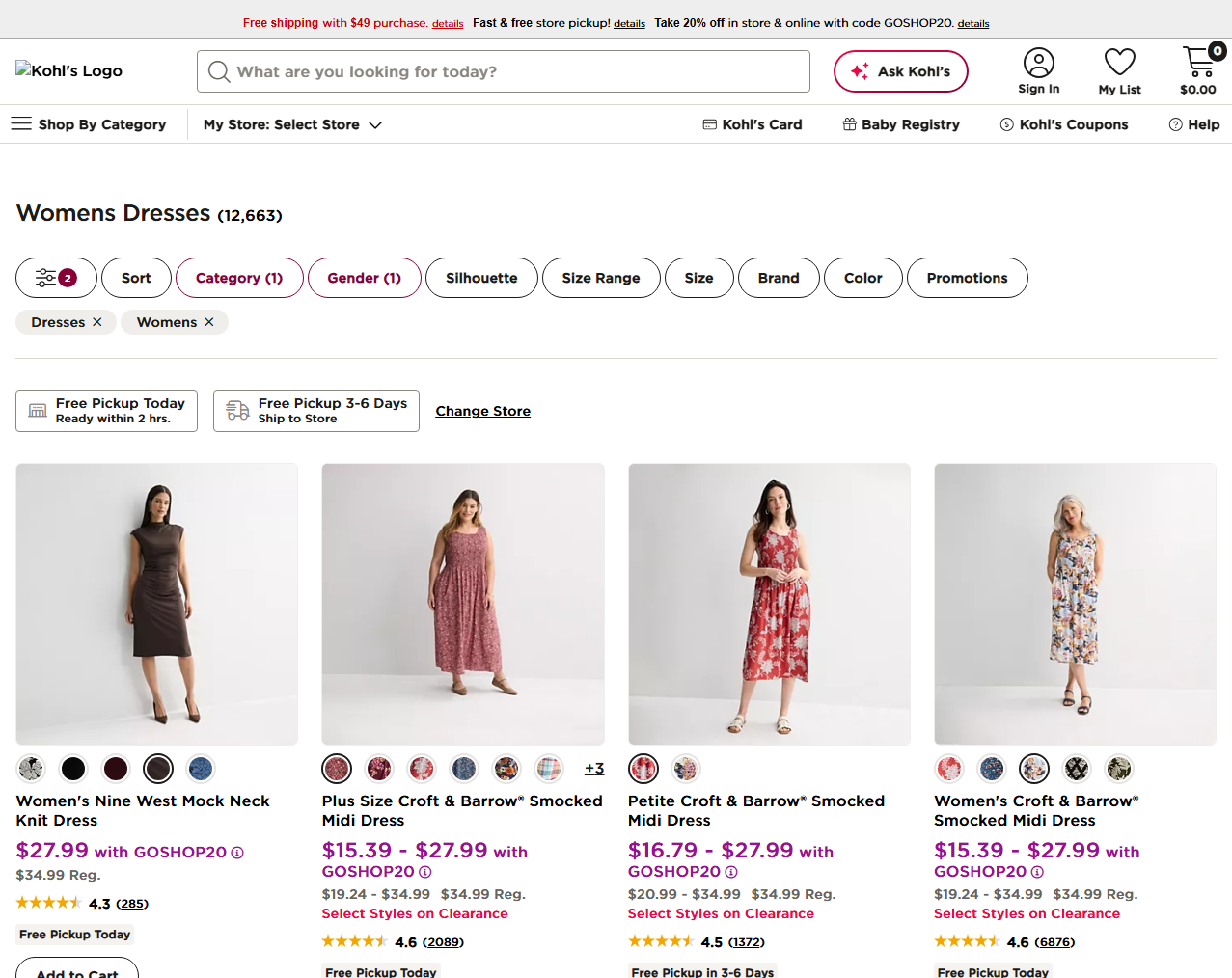
Task: Toggle Free Pickup Today filter
Action: (x=106, y=411)
